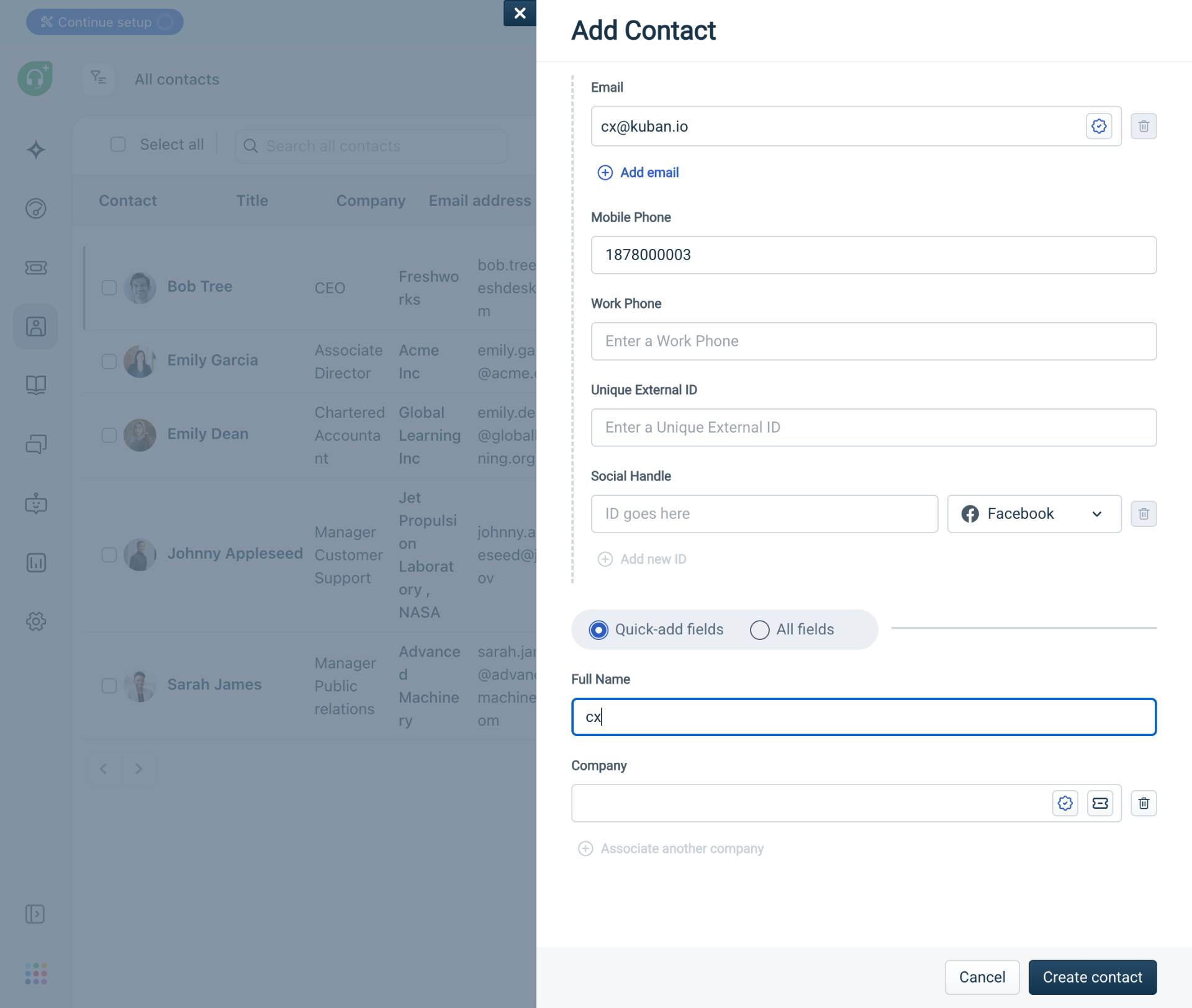Image resolution: width=1192 pixels, height=1008 pixels.
Task: Click the Freshdesk headset logo icon
Action: [x=35, y=78]
